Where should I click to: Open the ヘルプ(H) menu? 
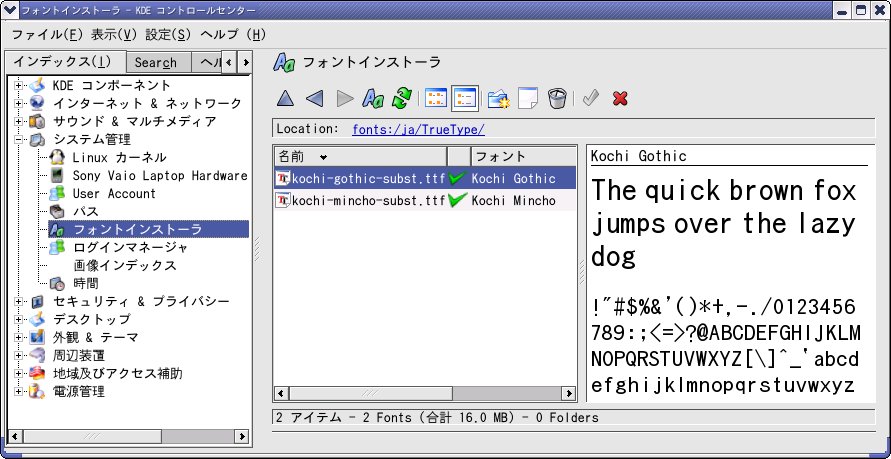233,35
